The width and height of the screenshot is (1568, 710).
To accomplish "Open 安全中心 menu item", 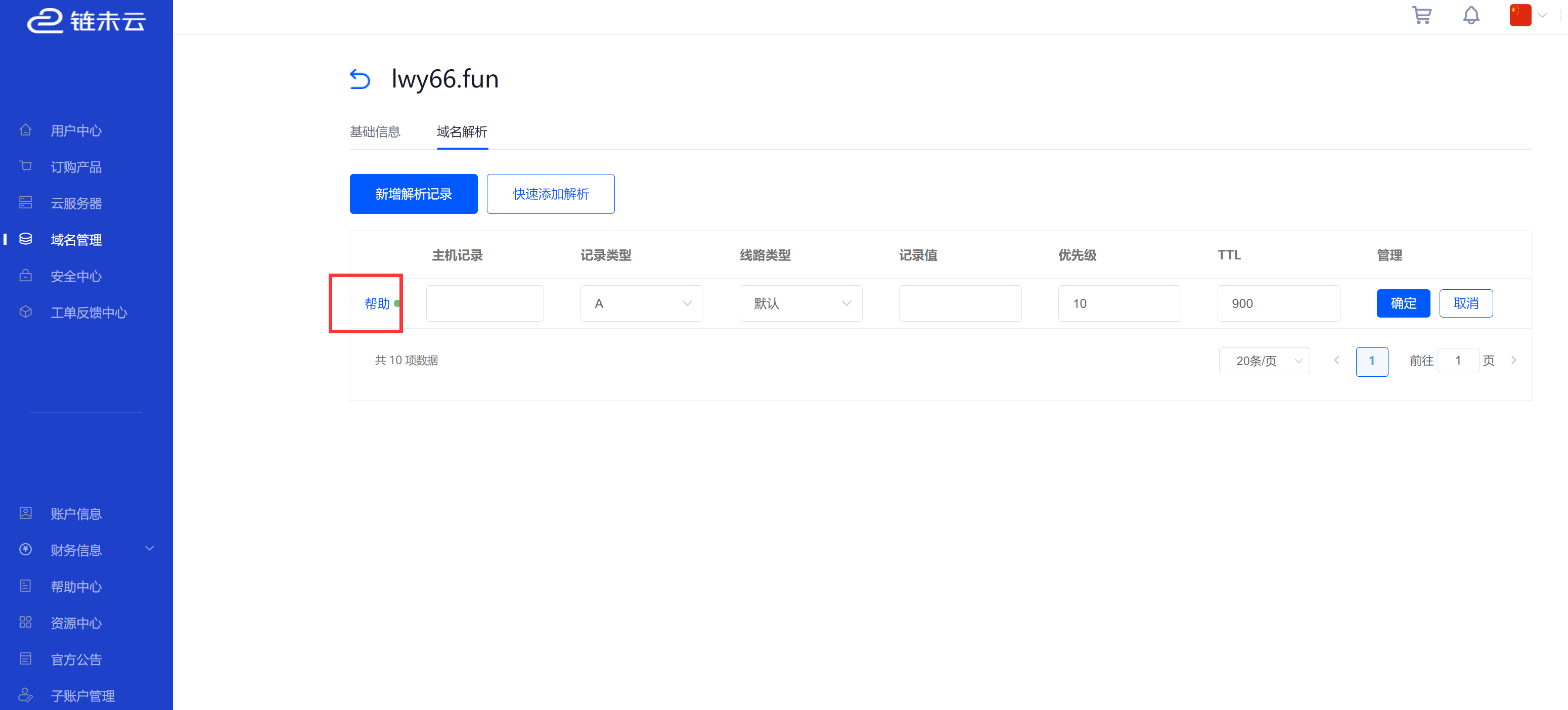I will (x=76, y=277).
